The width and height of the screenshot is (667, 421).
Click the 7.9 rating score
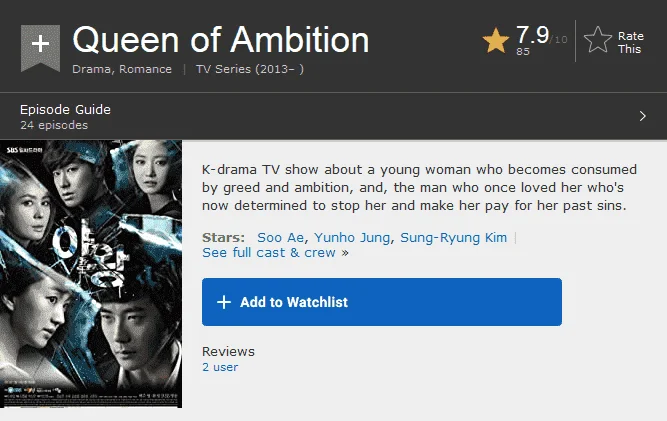coord(533,35)
